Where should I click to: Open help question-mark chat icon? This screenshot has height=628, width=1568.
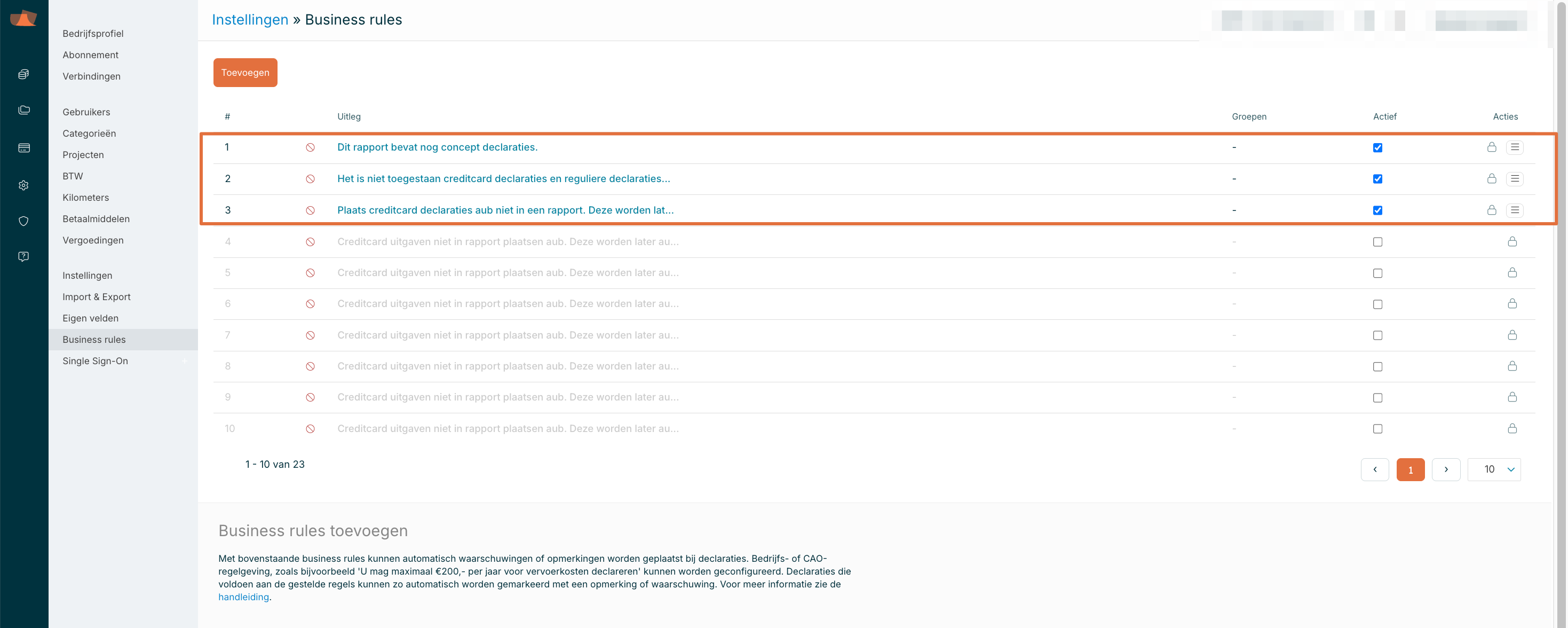[x=23, y=256]
